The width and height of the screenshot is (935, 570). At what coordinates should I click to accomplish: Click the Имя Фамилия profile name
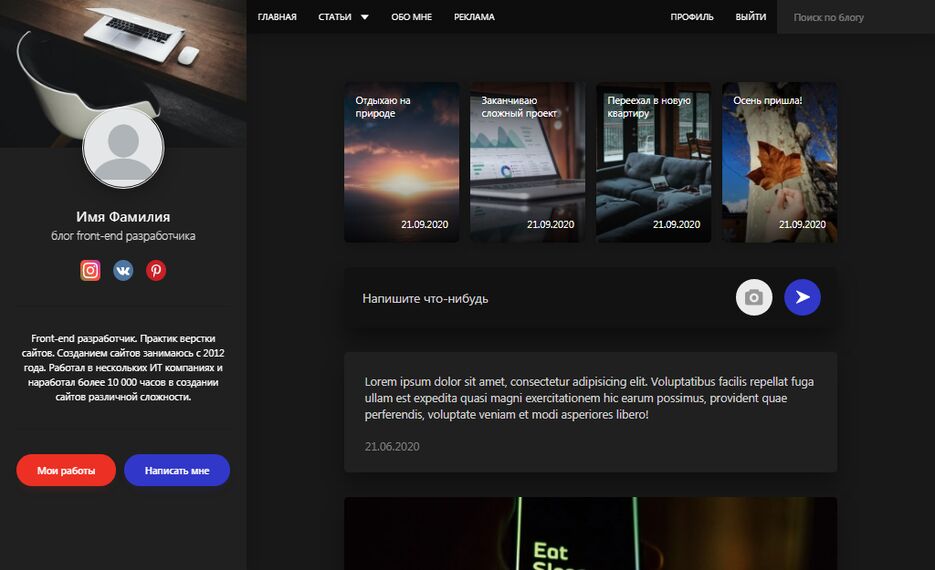tap(123, 216)
